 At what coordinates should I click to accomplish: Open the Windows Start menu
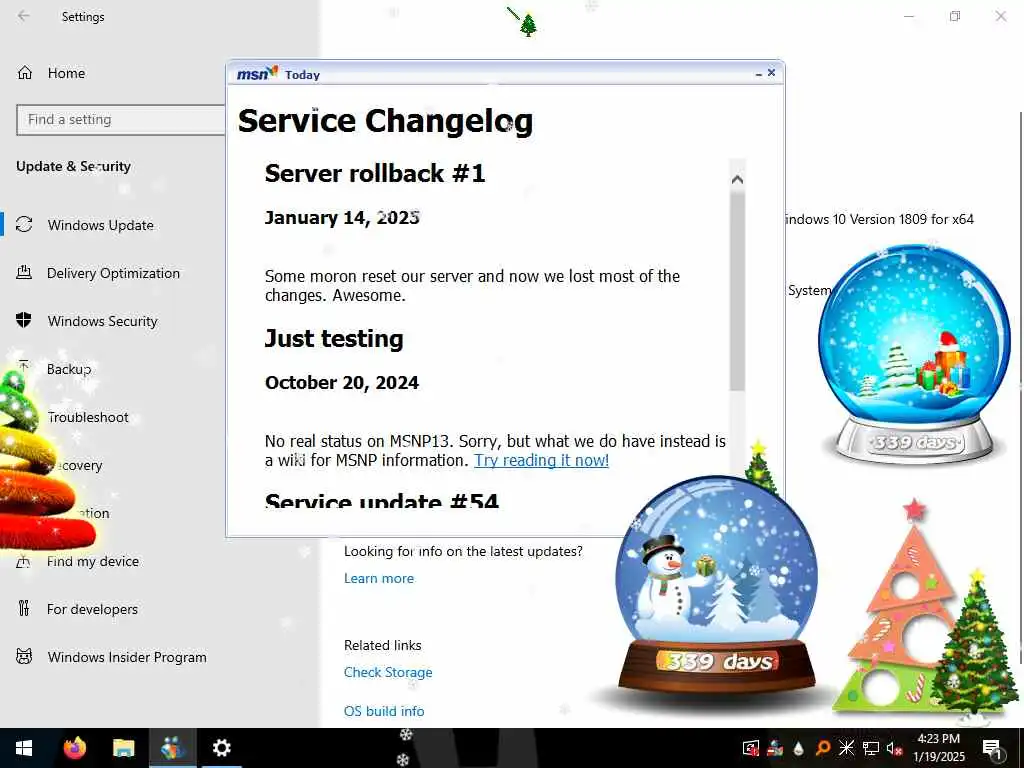point(24,748)
